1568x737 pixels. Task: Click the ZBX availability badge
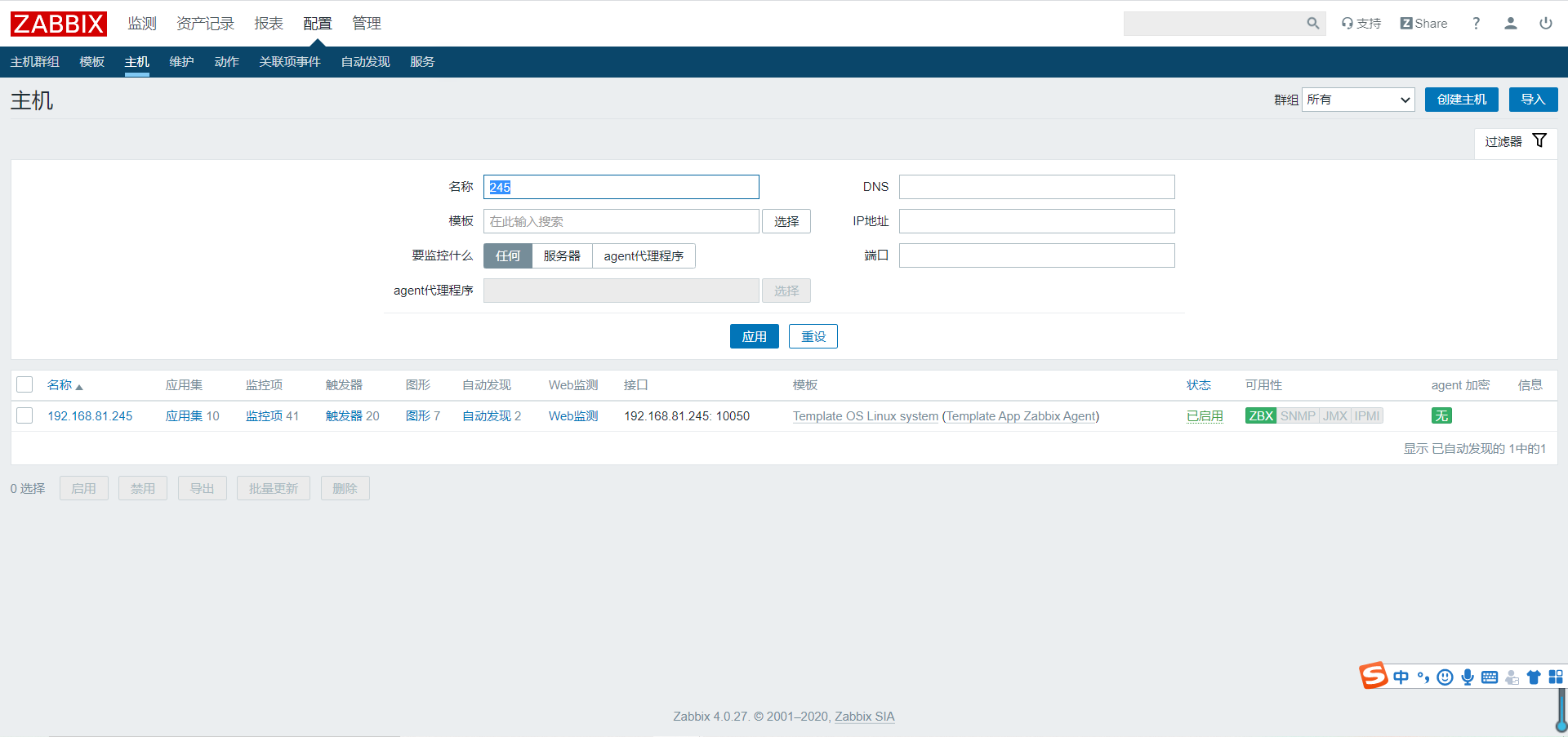[x=1261, y=416]
